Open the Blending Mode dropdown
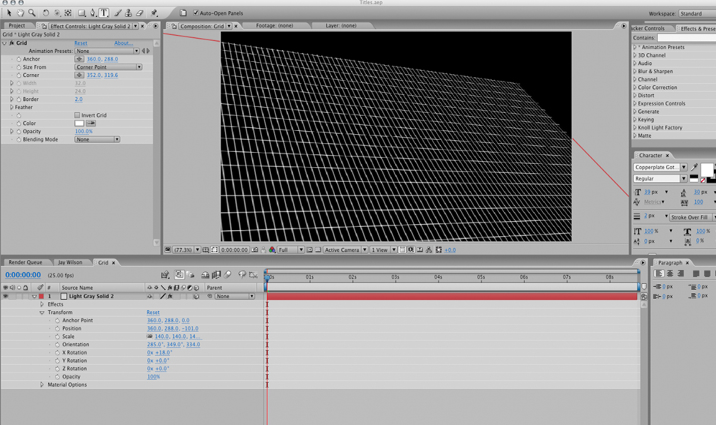This screenshot has height=425, width=716. tap(97, 140)
